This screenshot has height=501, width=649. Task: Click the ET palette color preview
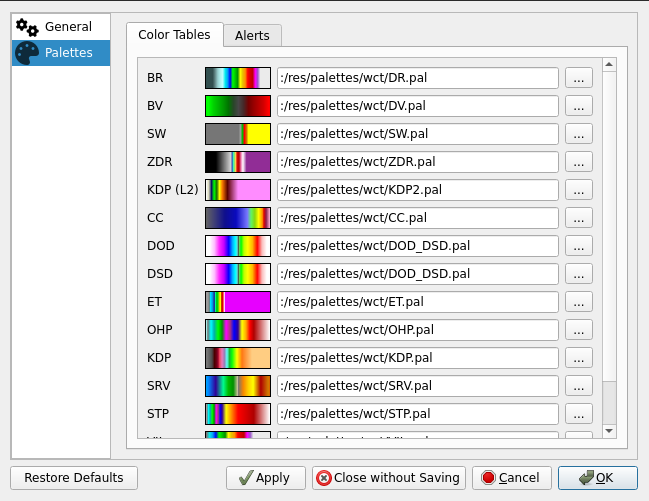[238, 302]
